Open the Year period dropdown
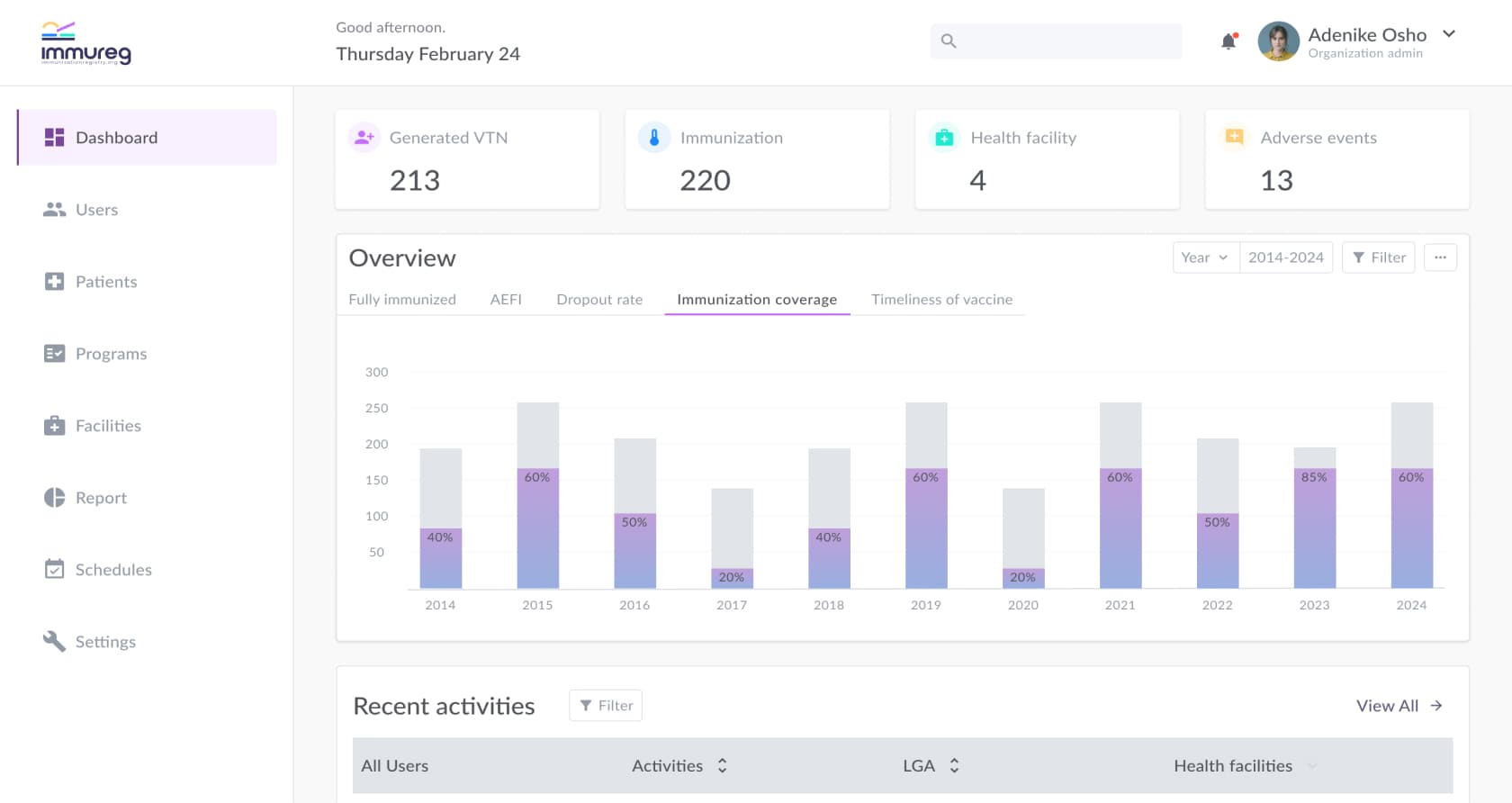The width and height of the screenshot is (1512, 803). point(1206,257)
